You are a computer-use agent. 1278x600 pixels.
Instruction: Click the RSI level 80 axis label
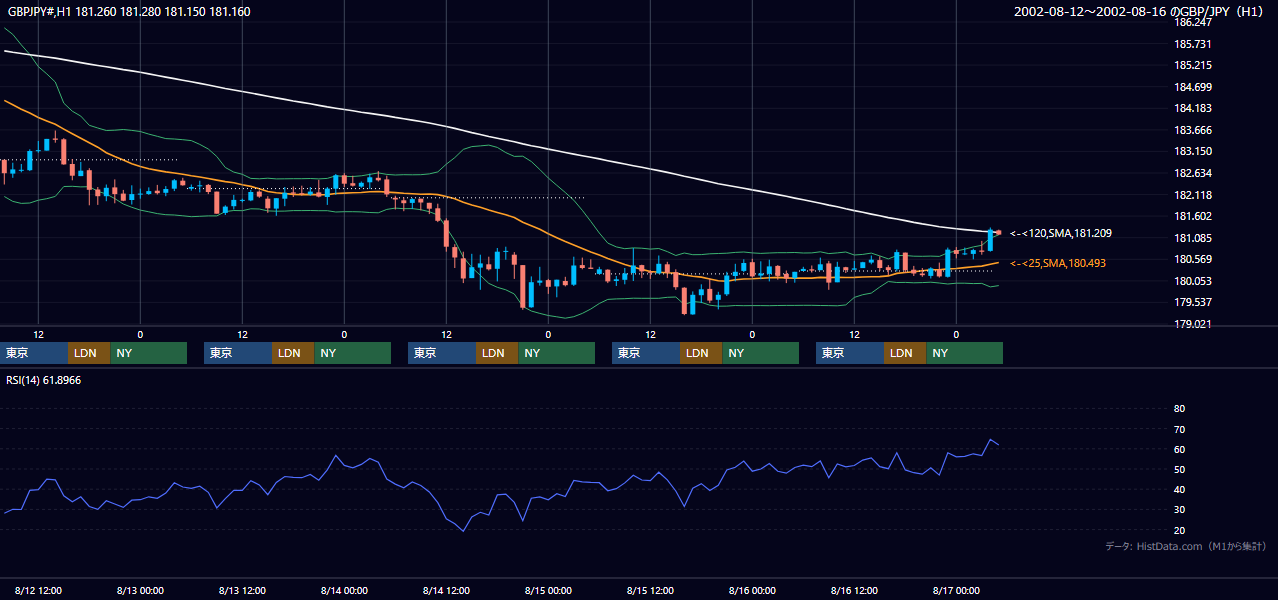coord(1179,409)
